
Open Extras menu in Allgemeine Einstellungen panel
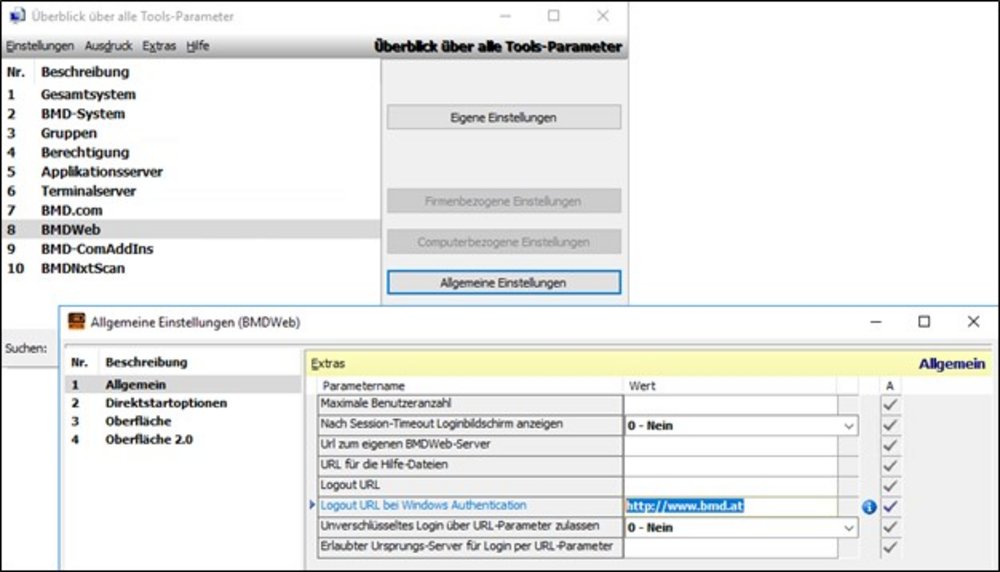[328, 363]
